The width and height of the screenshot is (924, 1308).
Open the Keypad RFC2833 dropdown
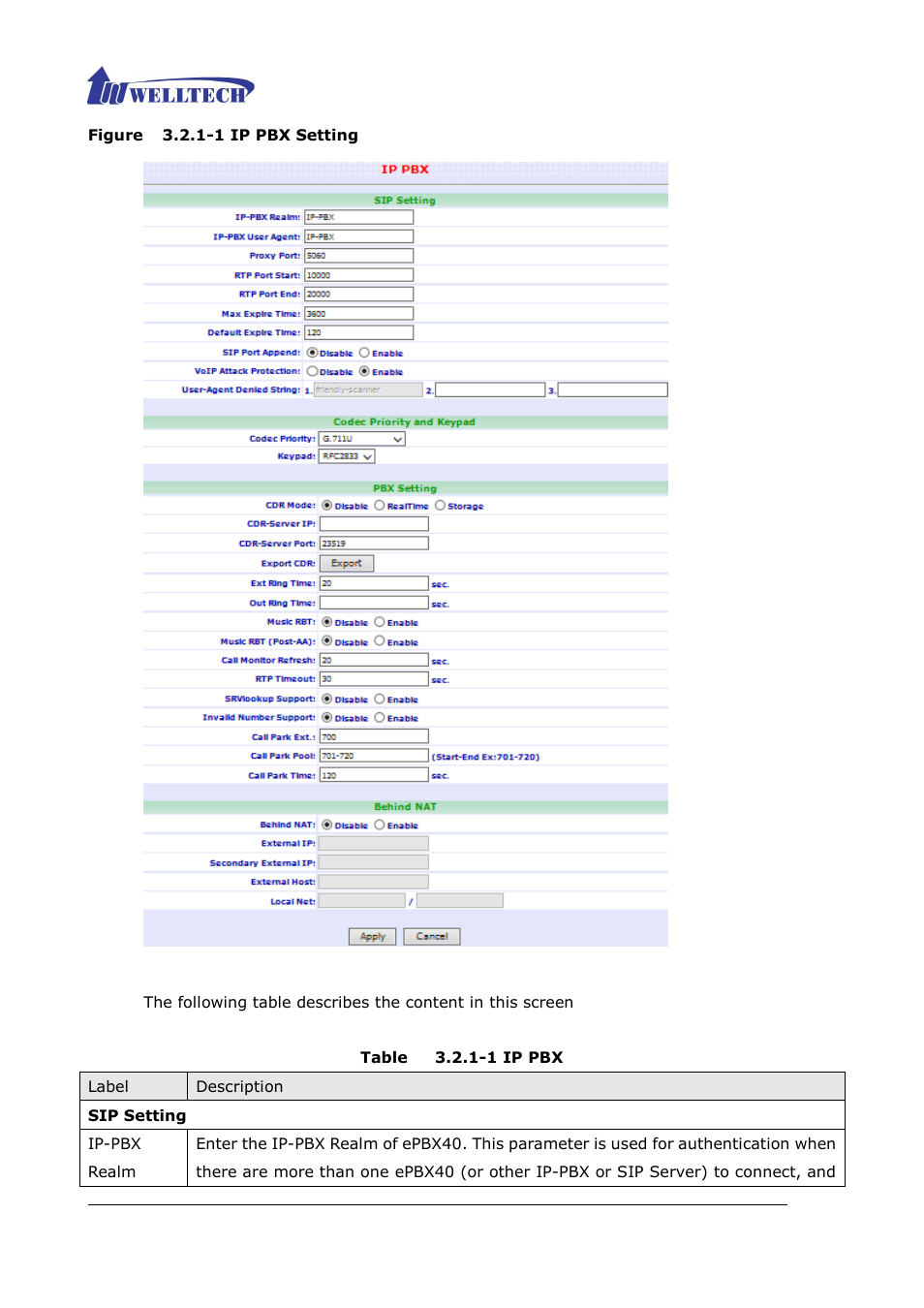tap(347, 456)
